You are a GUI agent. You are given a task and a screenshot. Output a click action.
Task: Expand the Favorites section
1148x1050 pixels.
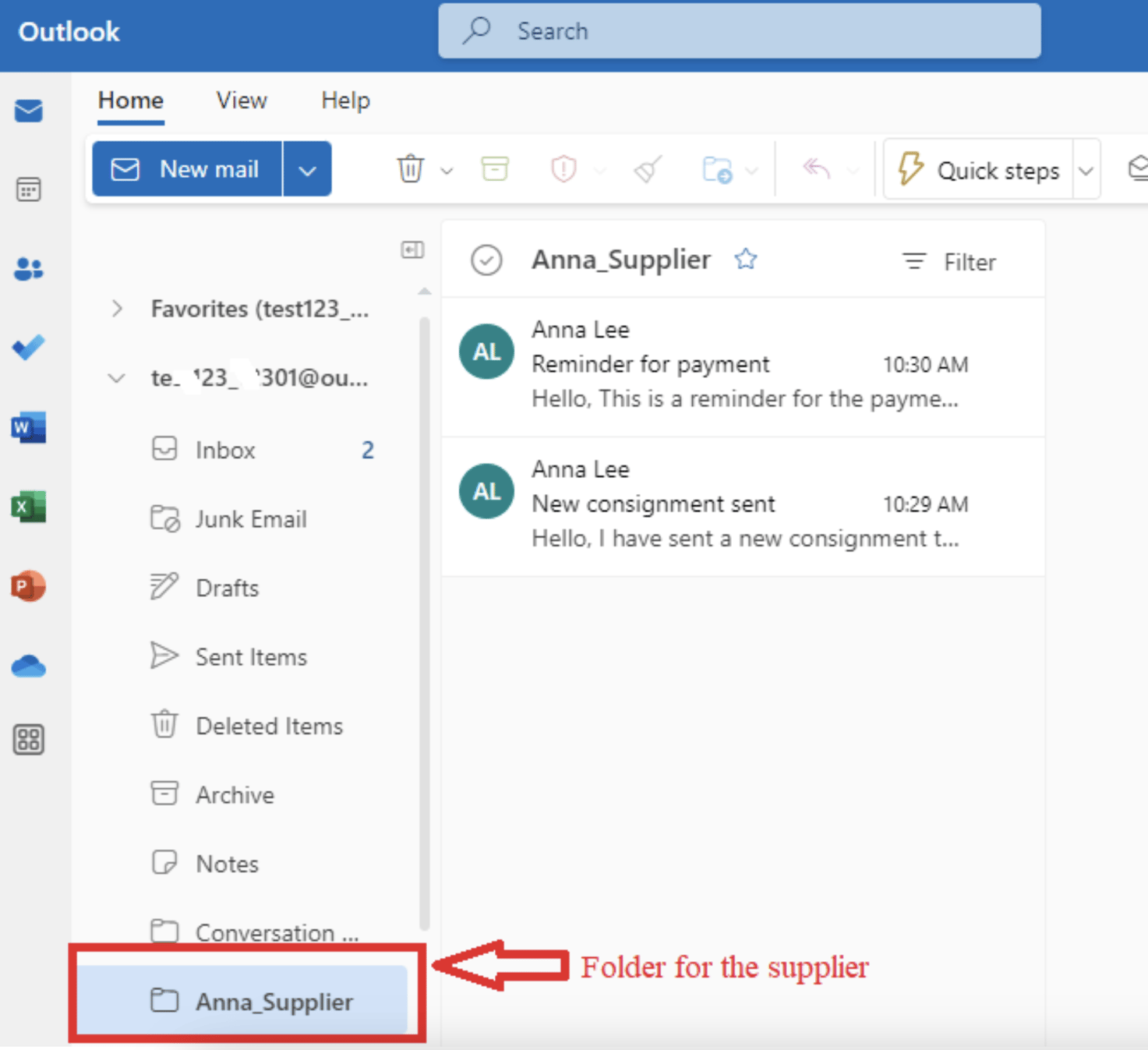tap(117, 309)
